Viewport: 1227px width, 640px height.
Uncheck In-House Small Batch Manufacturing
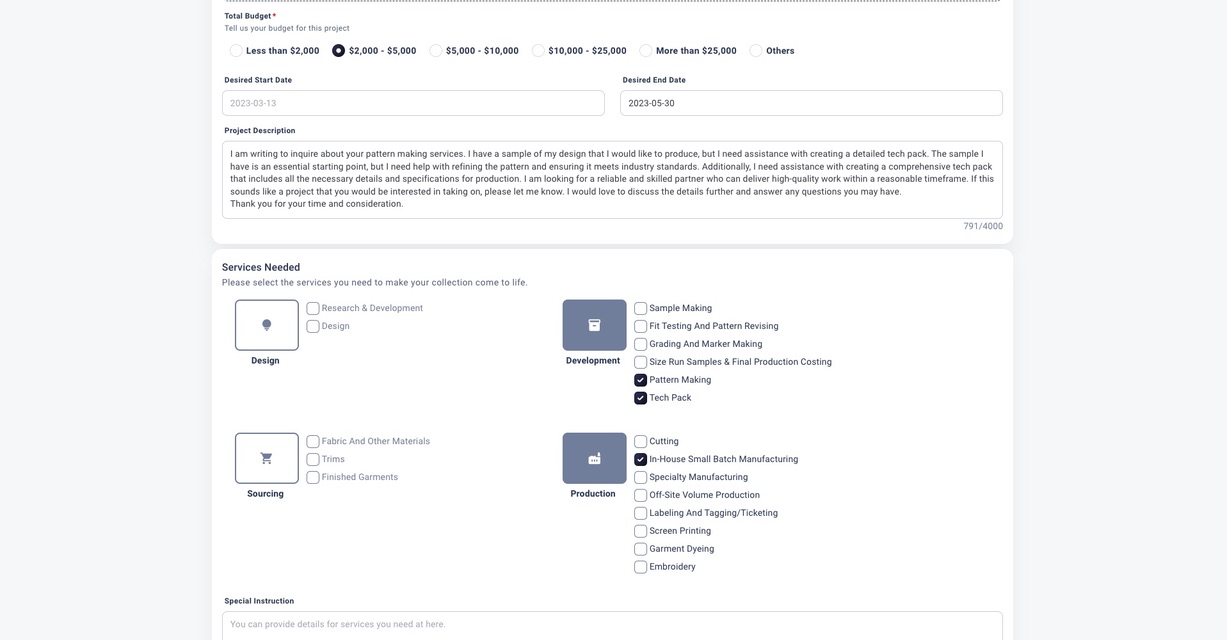point(641,460)
